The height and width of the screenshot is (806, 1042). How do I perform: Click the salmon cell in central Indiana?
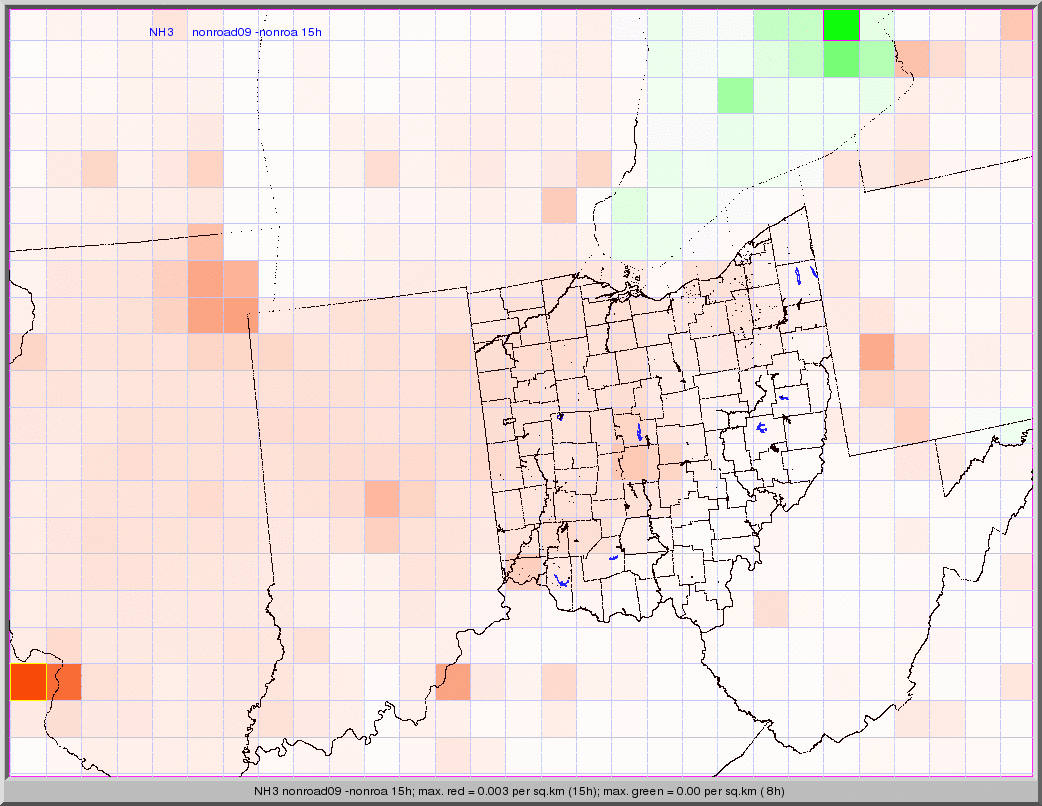[x=382, y=499]
